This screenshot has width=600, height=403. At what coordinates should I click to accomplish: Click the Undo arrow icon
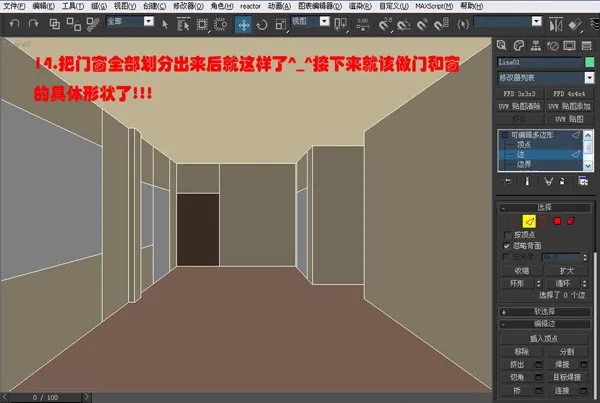click(15, 24)
